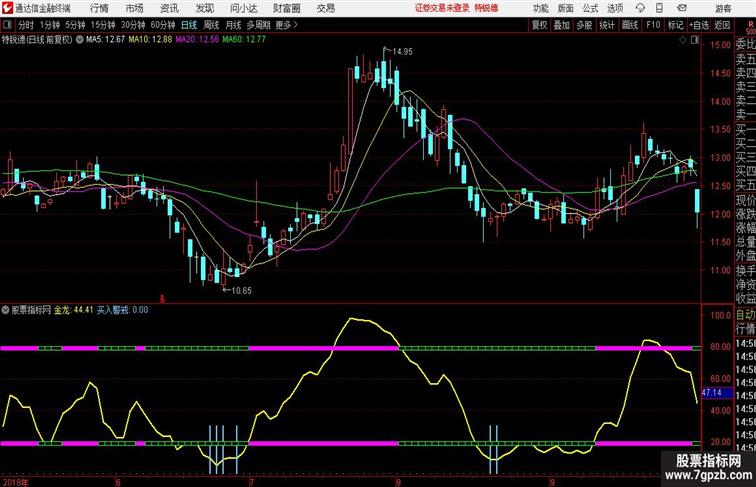Click the MA20: 12.56 indicator value
756x487 pixels.
(x=197, y=40)
